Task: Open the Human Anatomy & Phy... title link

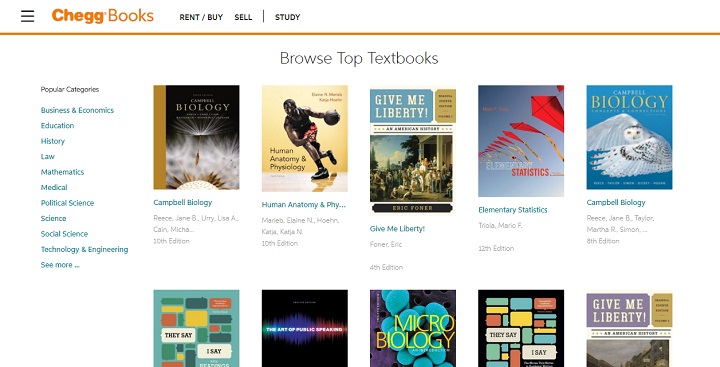Action: [304, 205]
